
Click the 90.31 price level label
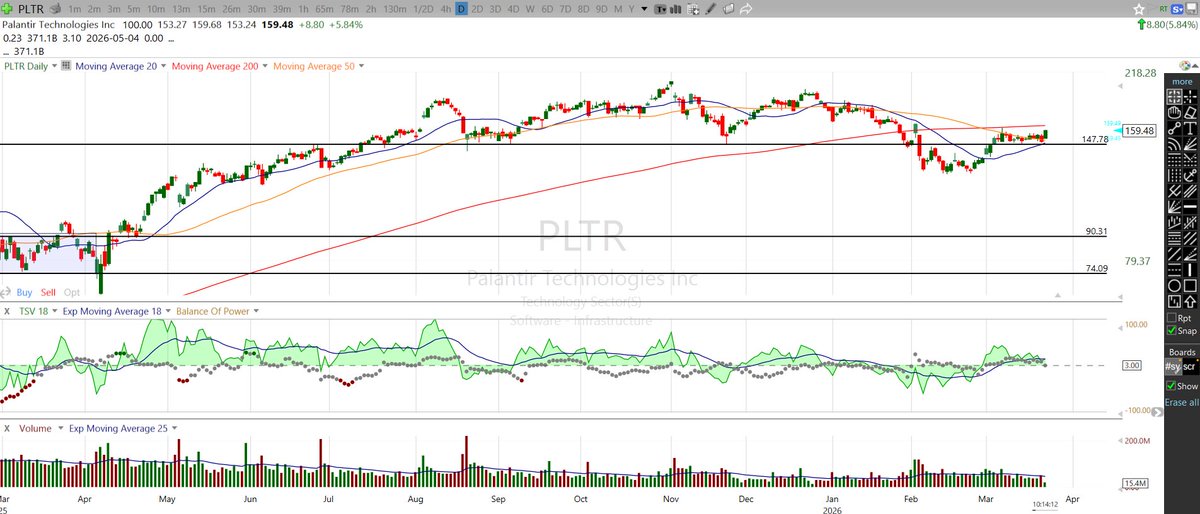[1096, 231]
